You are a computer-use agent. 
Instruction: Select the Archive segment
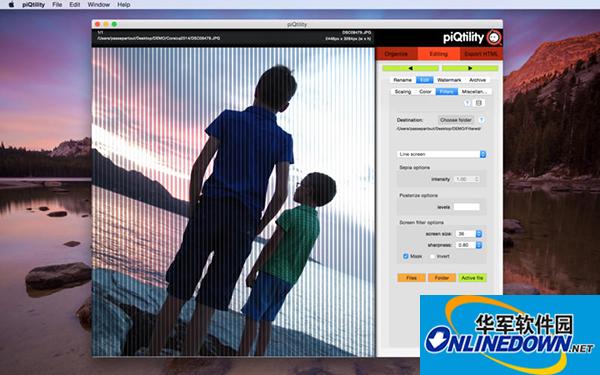tap(478, 80)
